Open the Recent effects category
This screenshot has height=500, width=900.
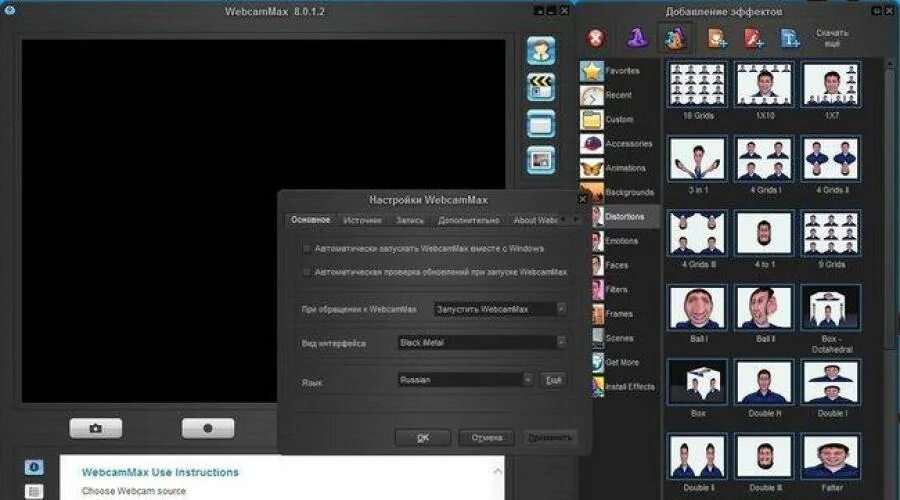point(619,95)
